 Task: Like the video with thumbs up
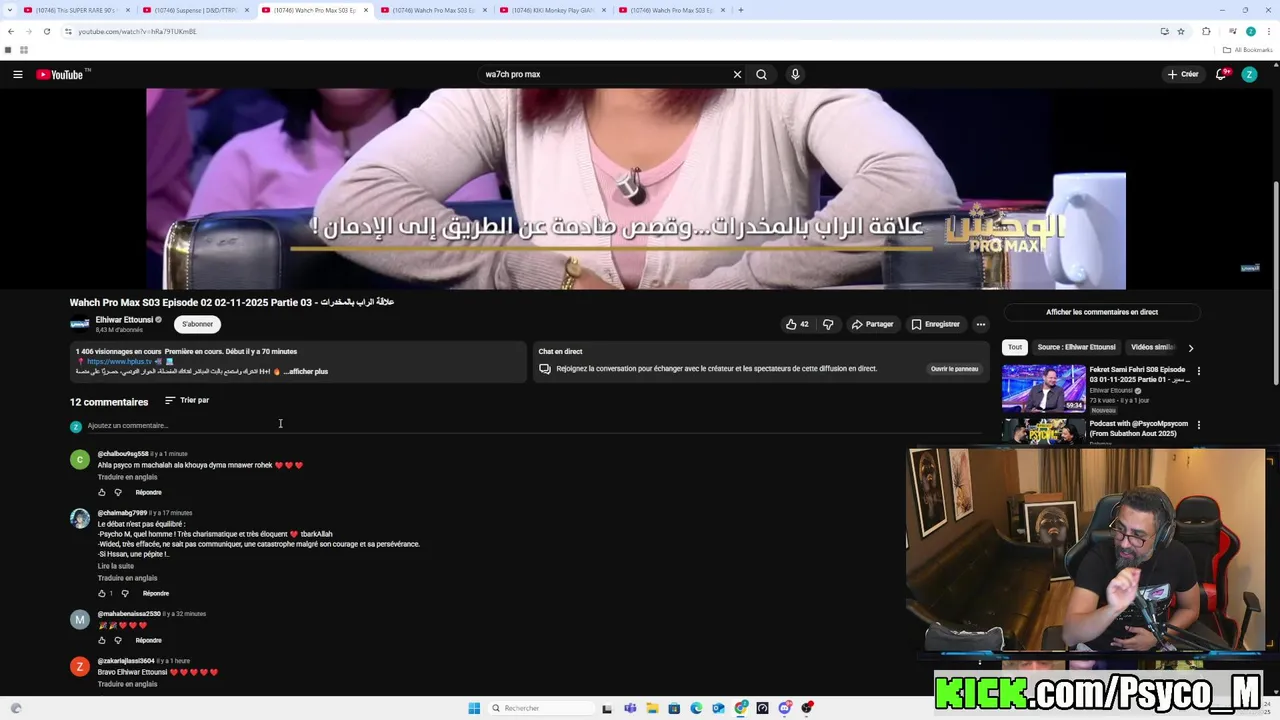[797, 324]
